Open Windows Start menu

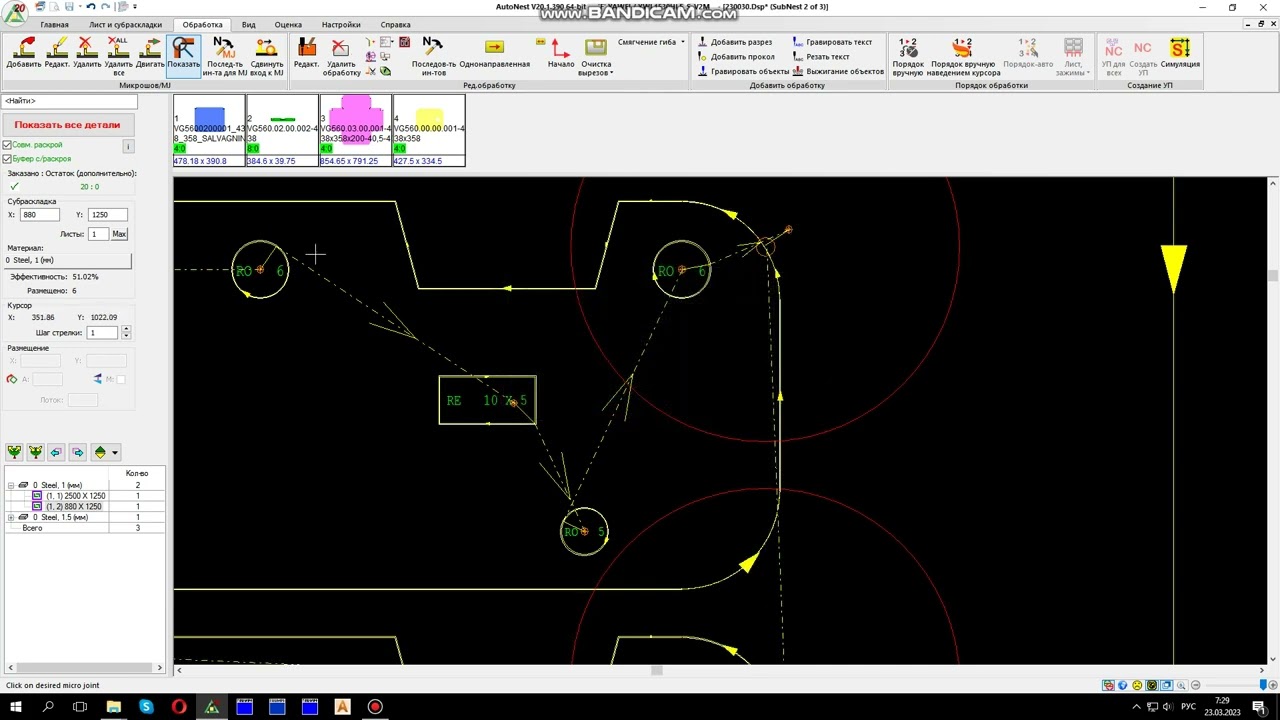(x=15, y=707)
